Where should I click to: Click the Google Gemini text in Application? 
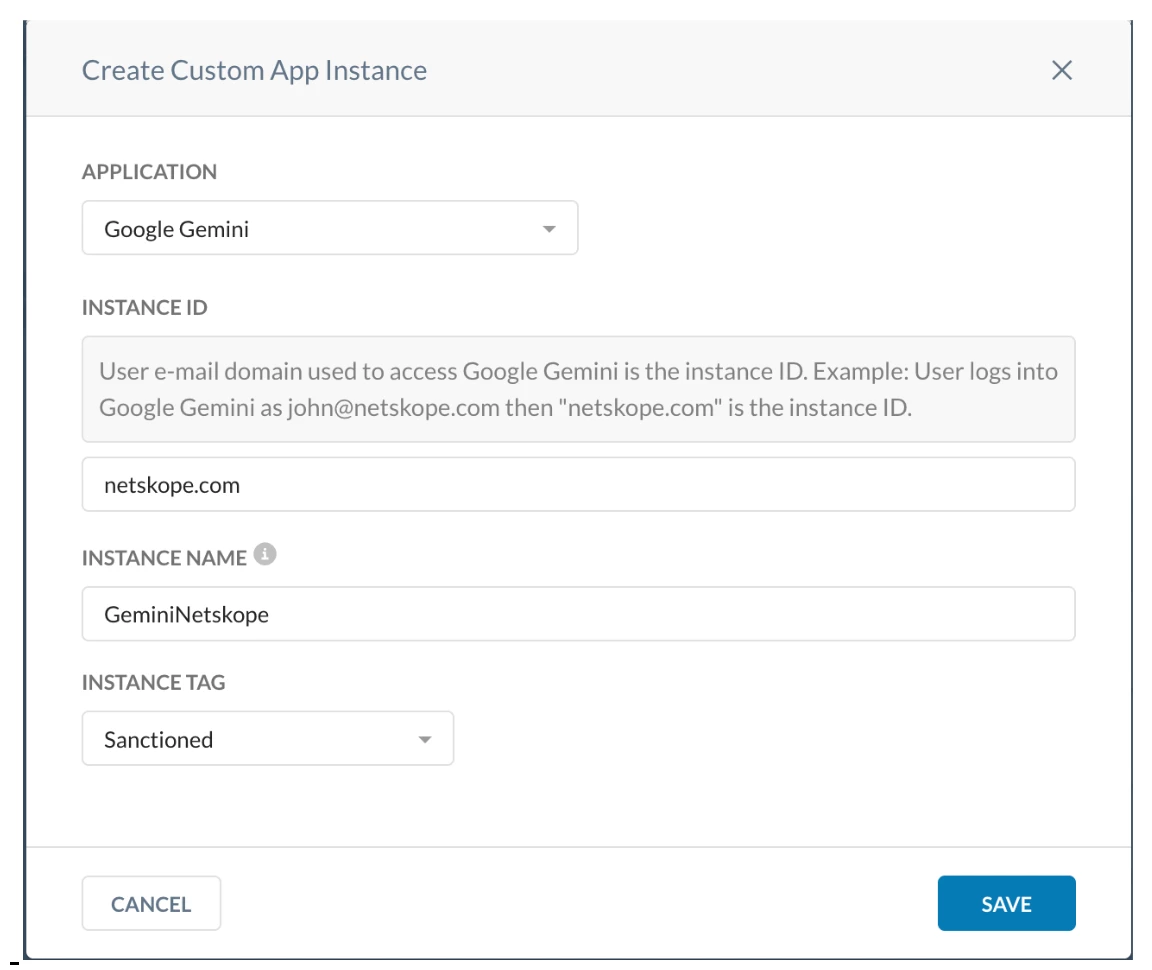point(176,229)
